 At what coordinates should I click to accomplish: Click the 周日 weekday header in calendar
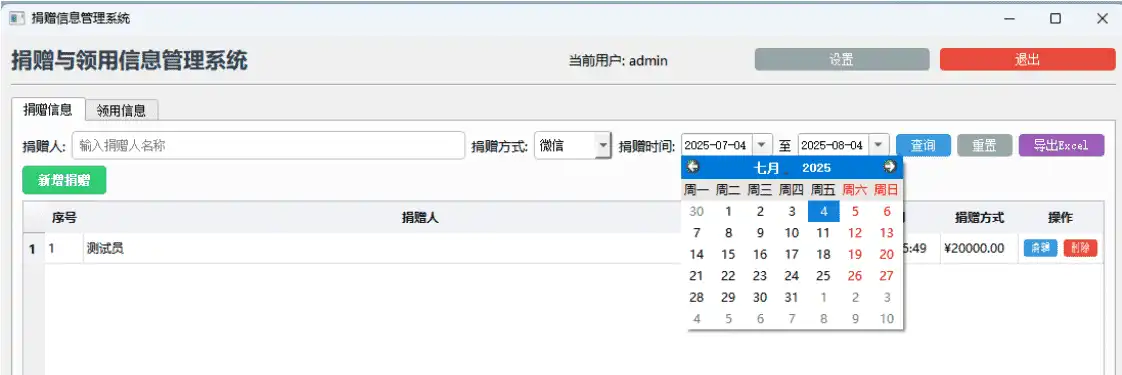(x=887, y=190)
